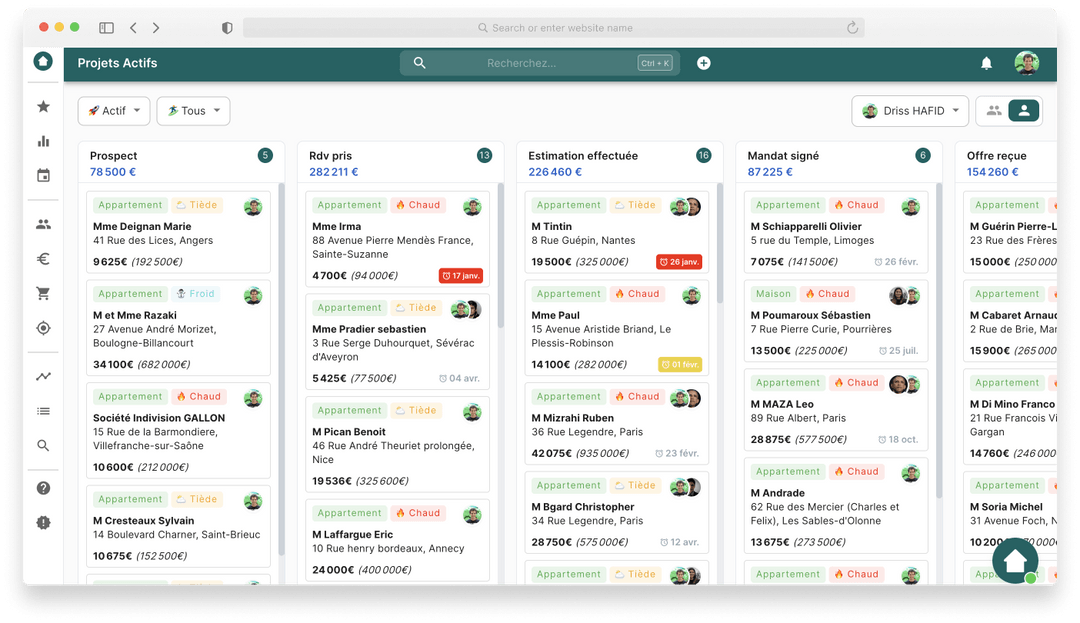Image resolution: width=1080 pixels, height=623 pixels.
Task: Click the favorites star icon in sidebar
Action: [43, 105]
